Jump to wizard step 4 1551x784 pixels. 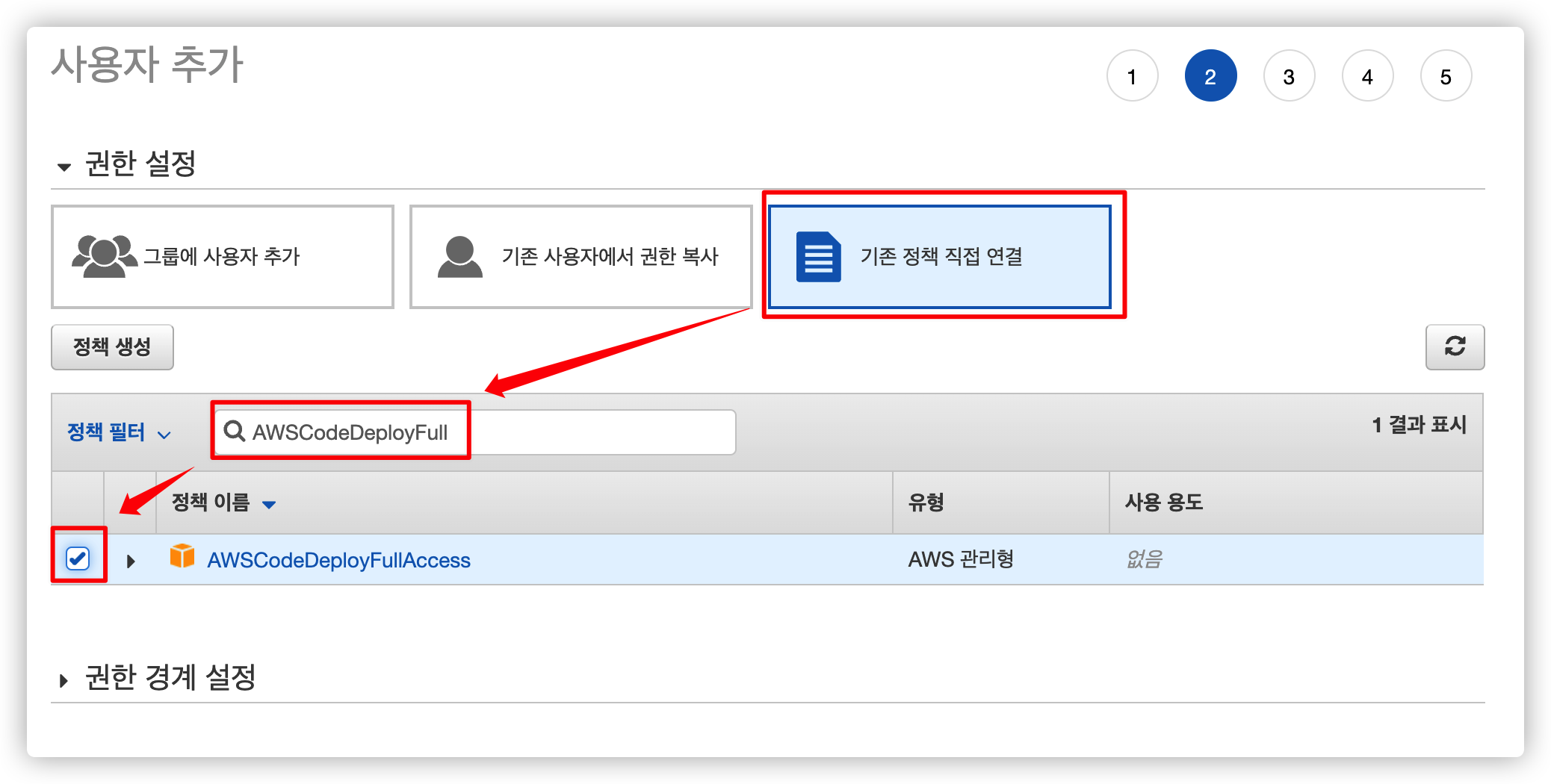point(1367,76)
